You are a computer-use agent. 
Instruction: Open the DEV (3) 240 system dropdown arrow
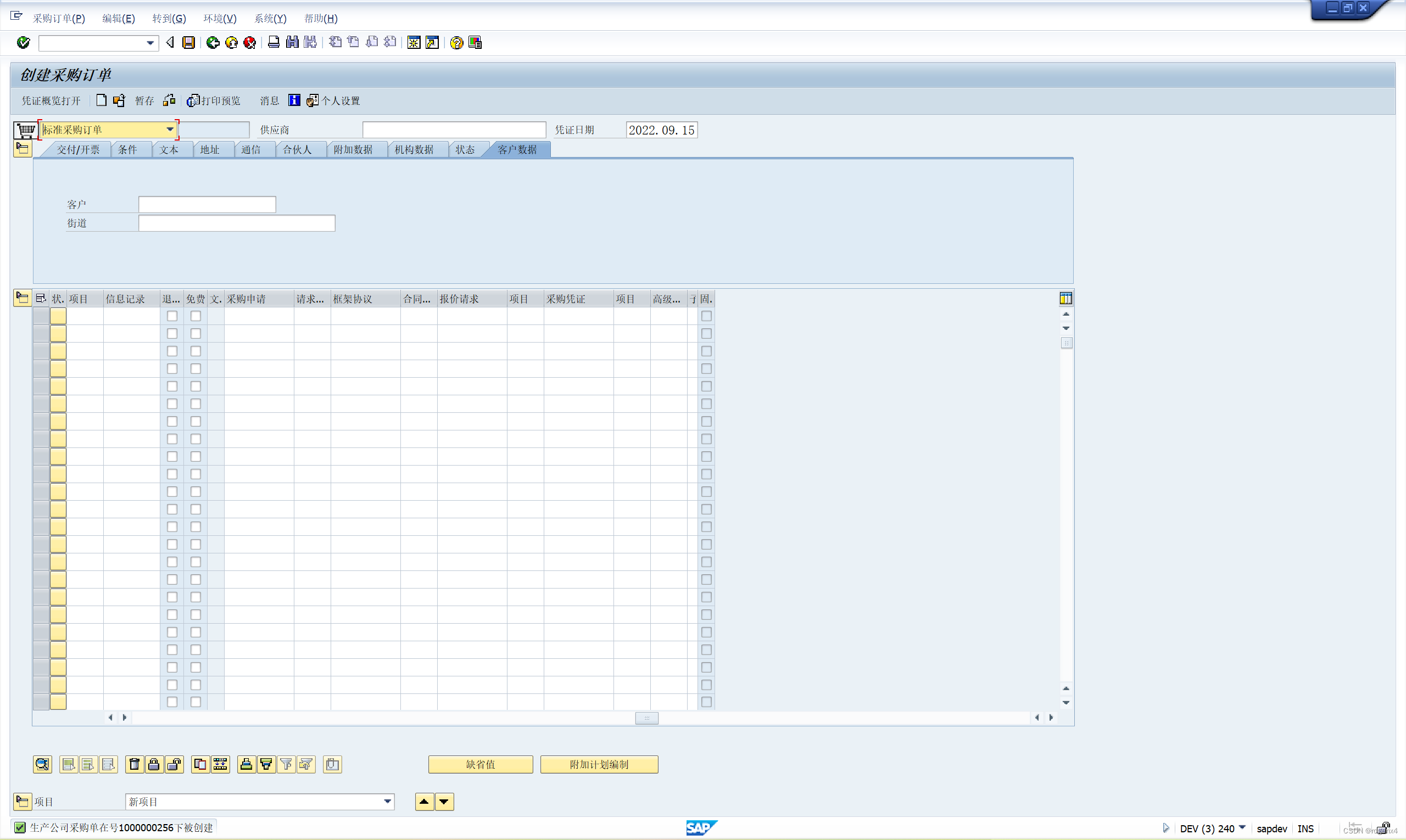(x=1242, y=827)
